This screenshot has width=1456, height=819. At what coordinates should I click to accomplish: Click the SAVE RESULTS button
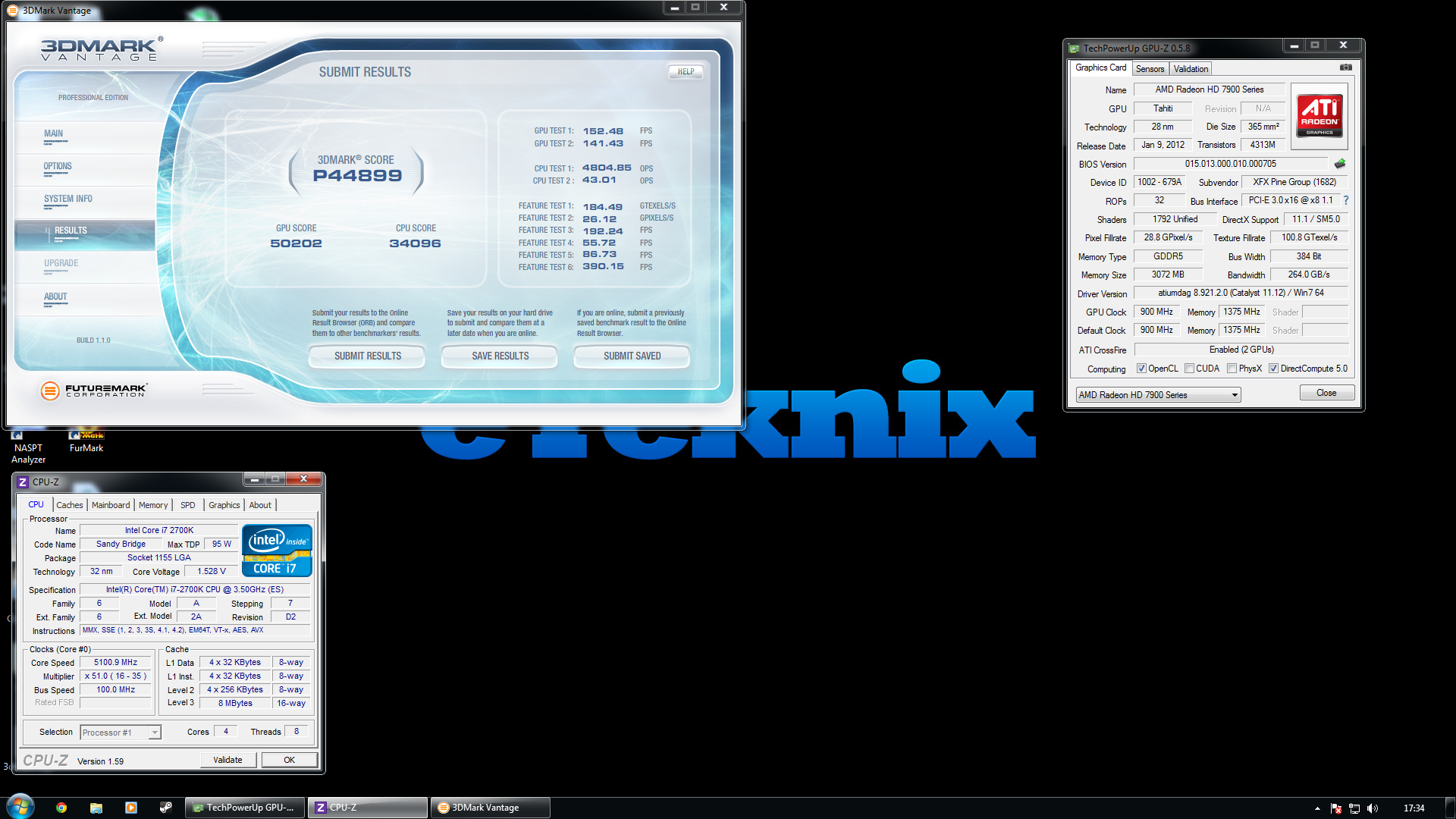click(x=500, y=356)
